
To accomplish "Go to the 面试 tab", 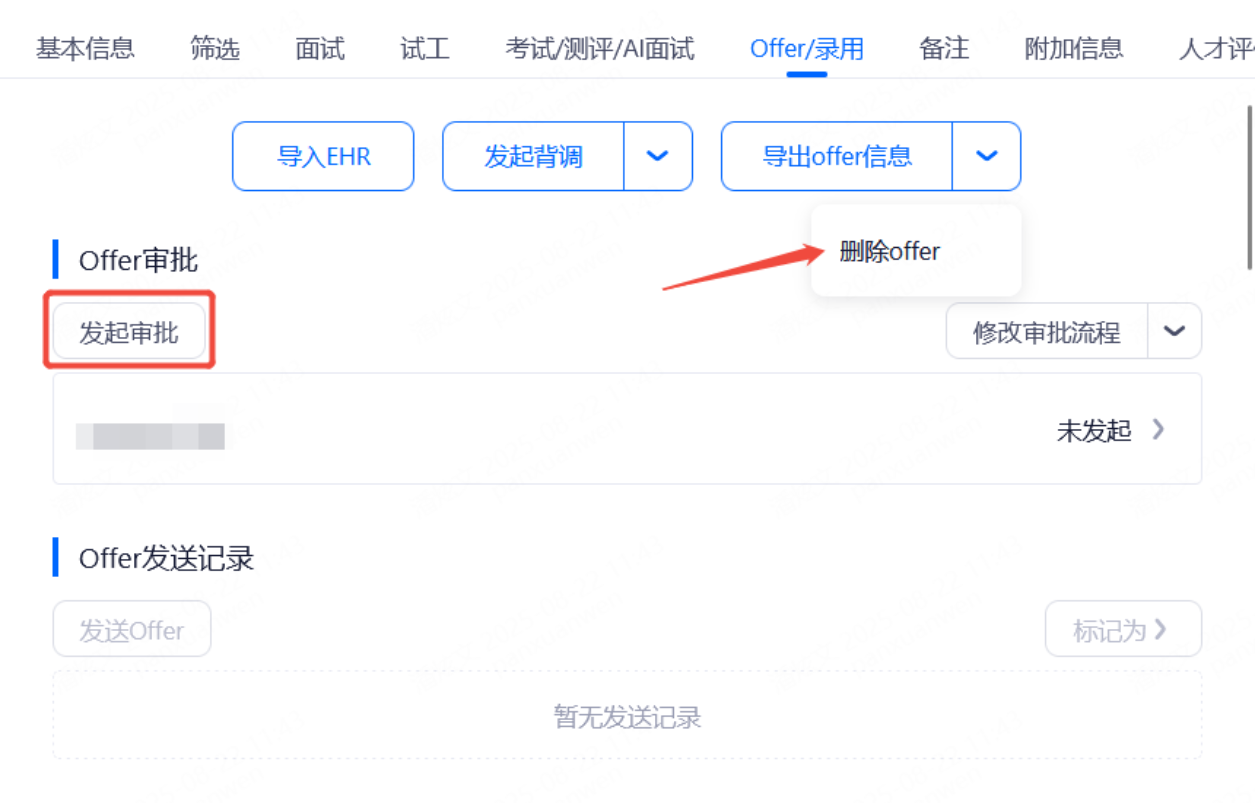I will click(320, 48).
